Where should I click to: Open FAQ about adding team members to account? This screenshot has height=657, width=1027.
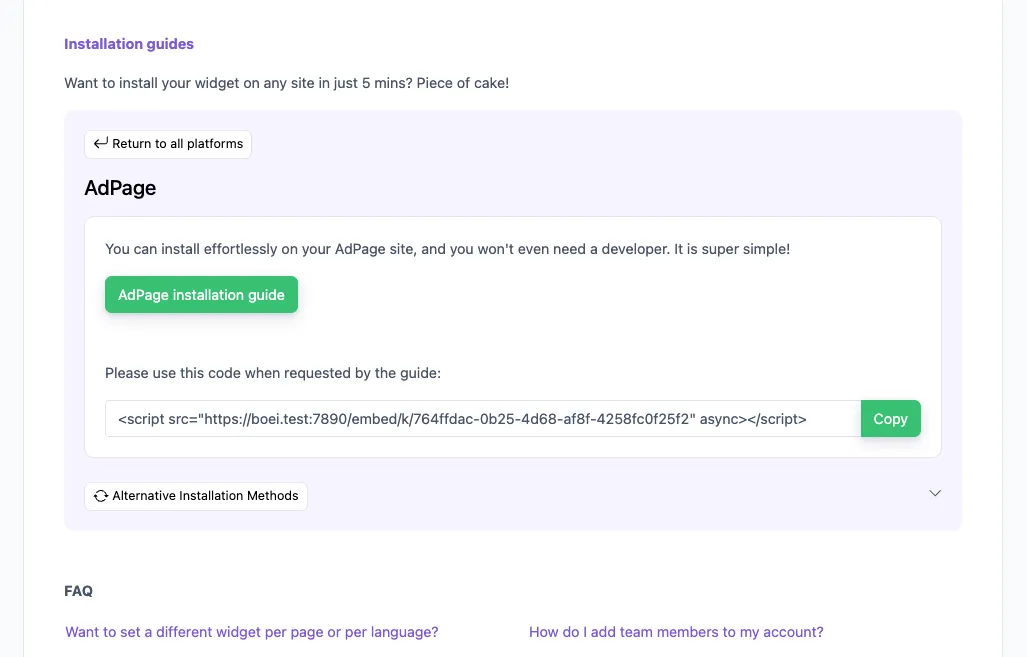[676, 631]
